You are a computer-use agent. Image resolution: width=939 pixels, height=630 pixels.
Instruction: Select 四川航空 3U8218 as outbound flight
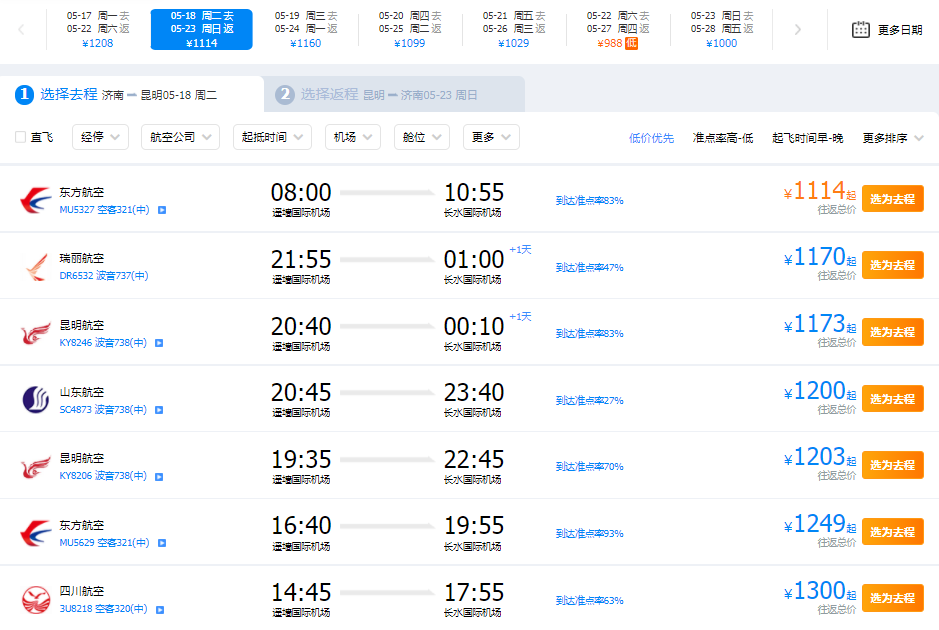tap(892, 598)
